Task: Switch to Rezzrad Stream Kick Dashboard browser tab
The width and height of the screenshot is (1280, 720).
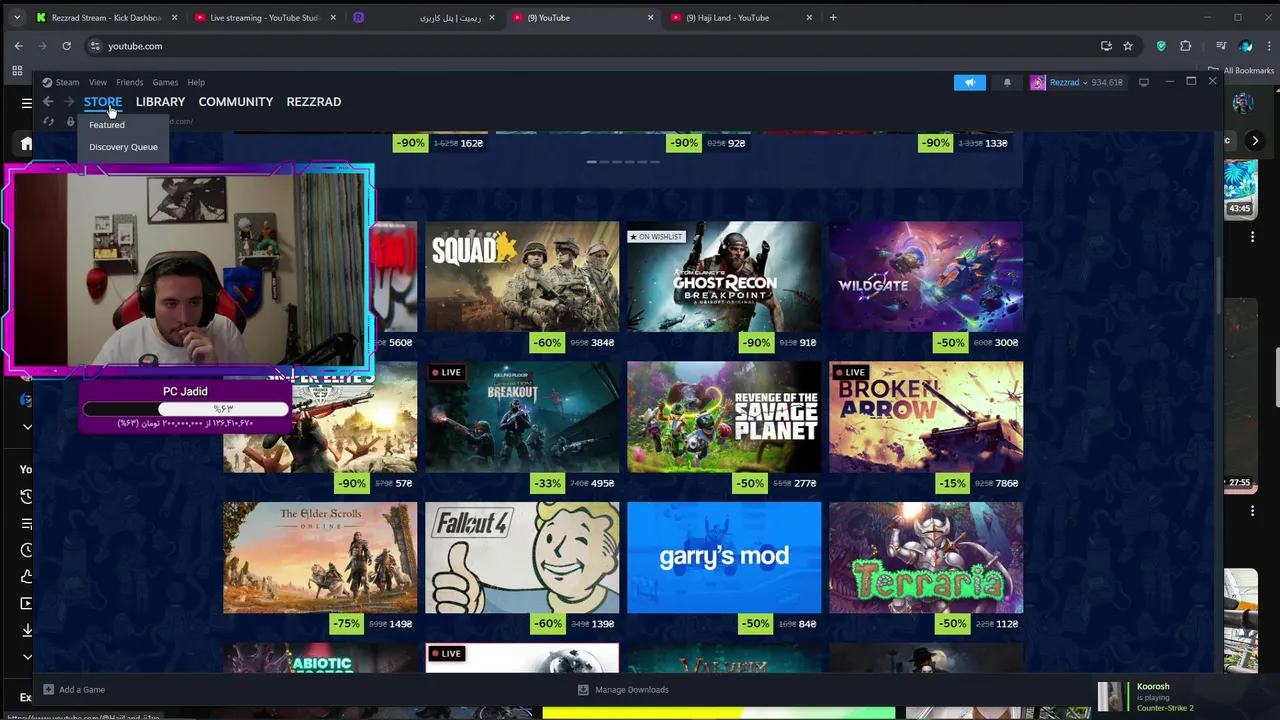Action: [x=107, y=17]
